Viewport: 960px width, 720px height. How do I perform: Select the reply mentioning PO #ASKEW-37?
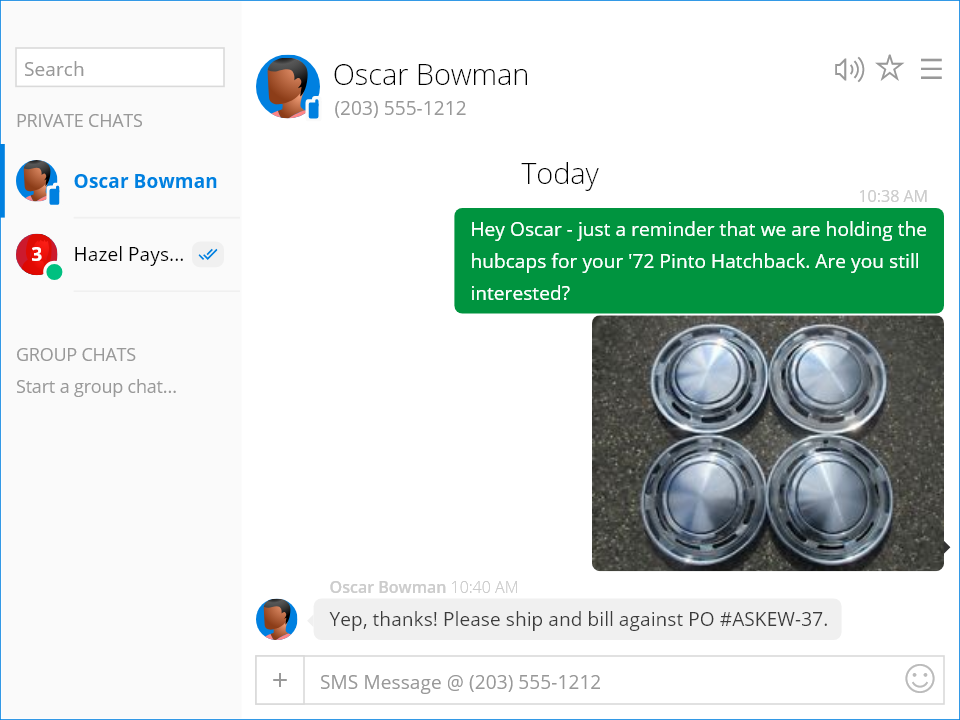578,619
